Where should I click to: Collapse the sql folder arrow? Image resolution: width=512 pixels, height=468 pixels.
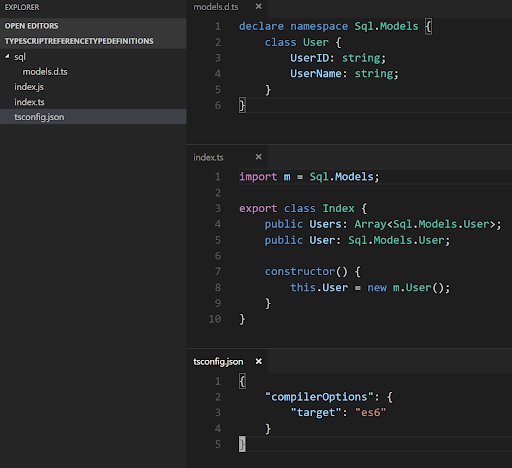coord(7,57)
